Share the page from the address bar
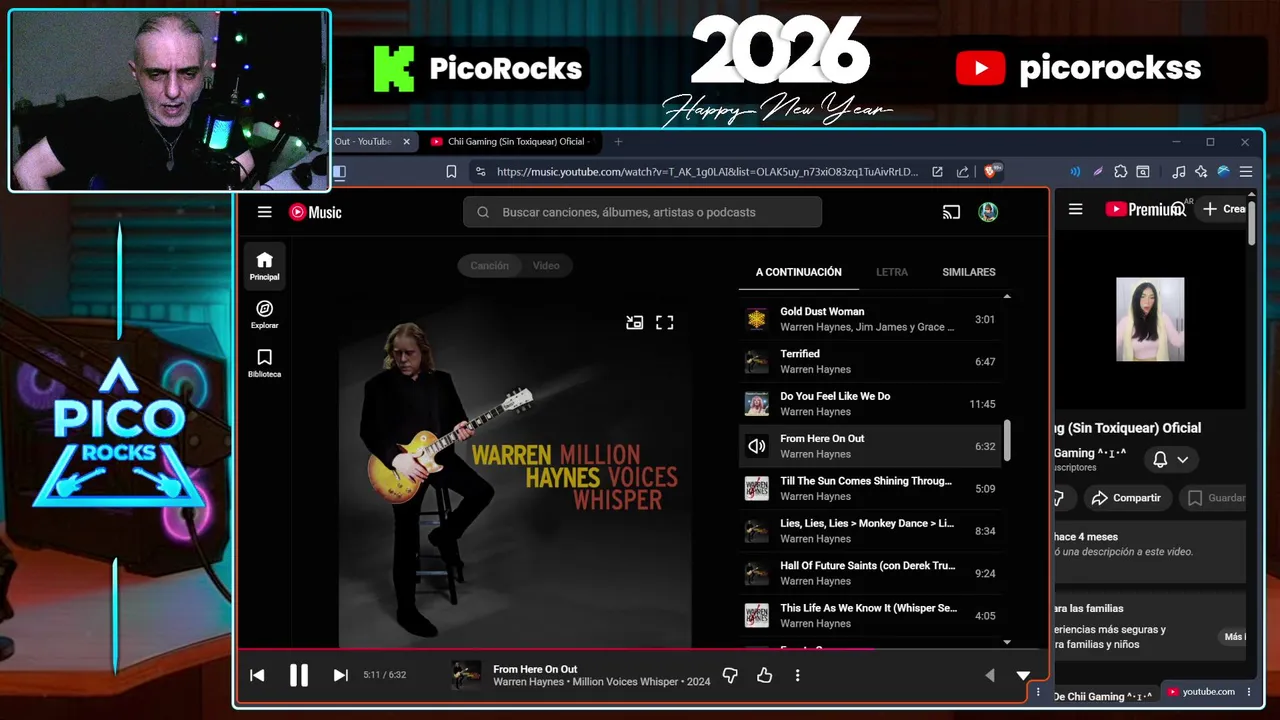 pos(962,172)
